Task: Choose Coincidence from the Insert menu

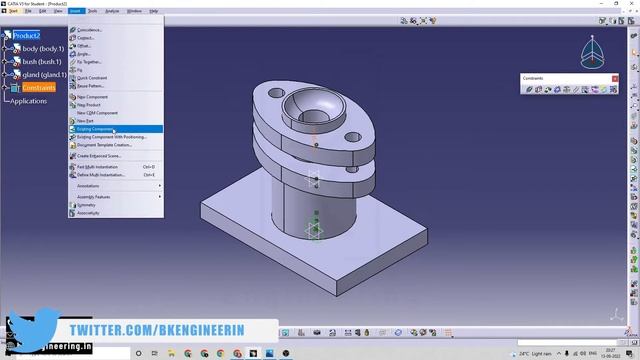Action: click(116, 30)
